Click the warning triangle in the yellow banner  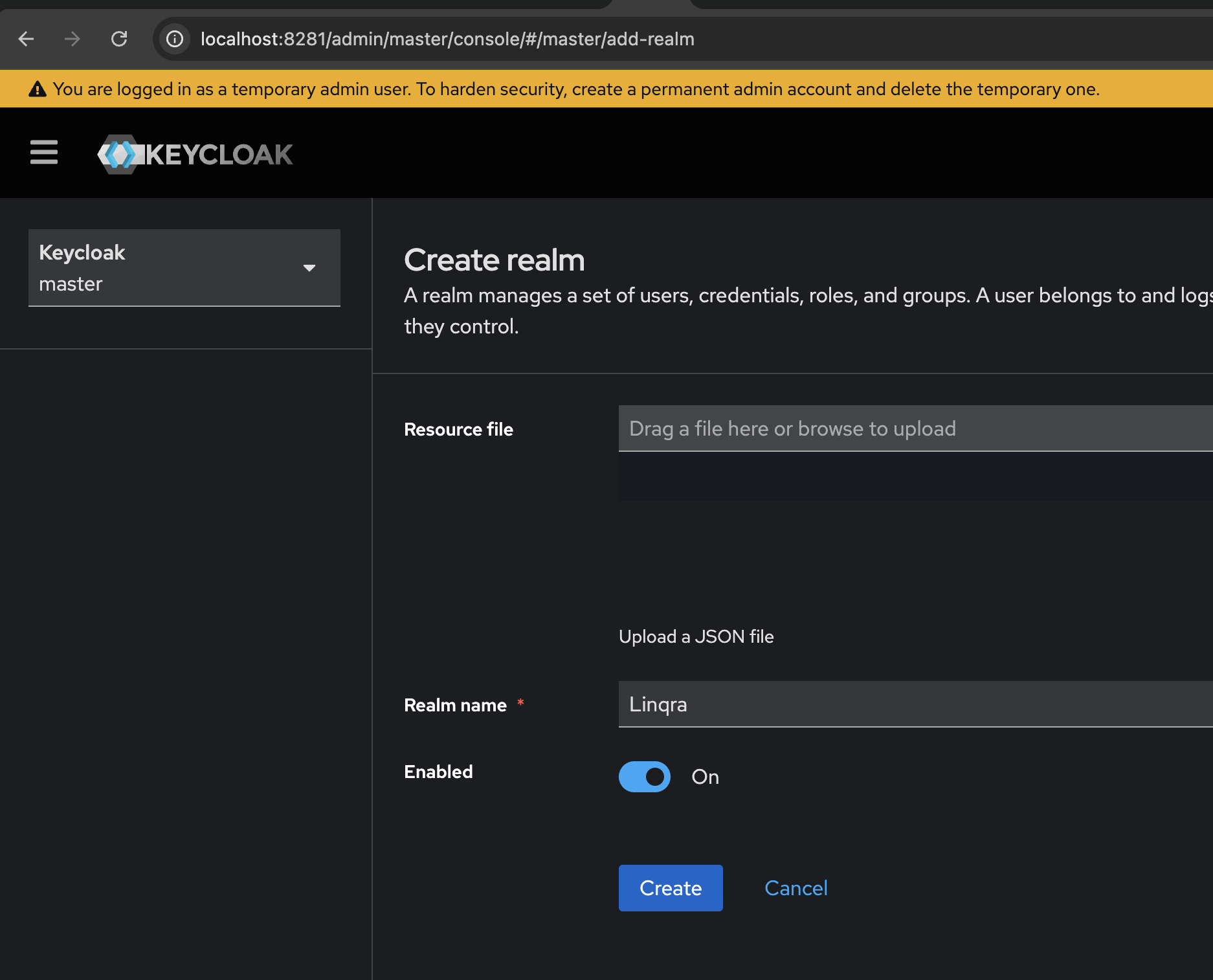point(38,89)
